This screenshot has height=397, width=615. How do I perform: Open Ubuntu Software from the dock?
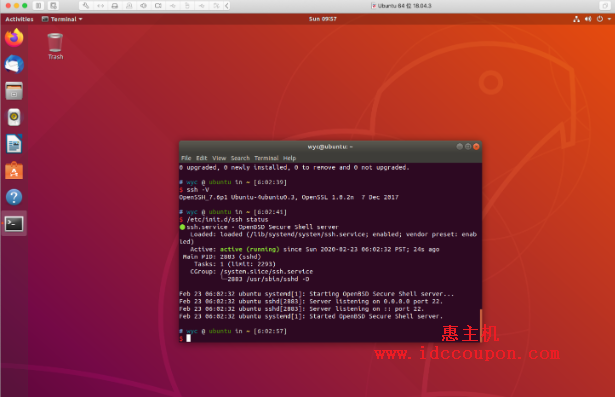coord(14,171)
